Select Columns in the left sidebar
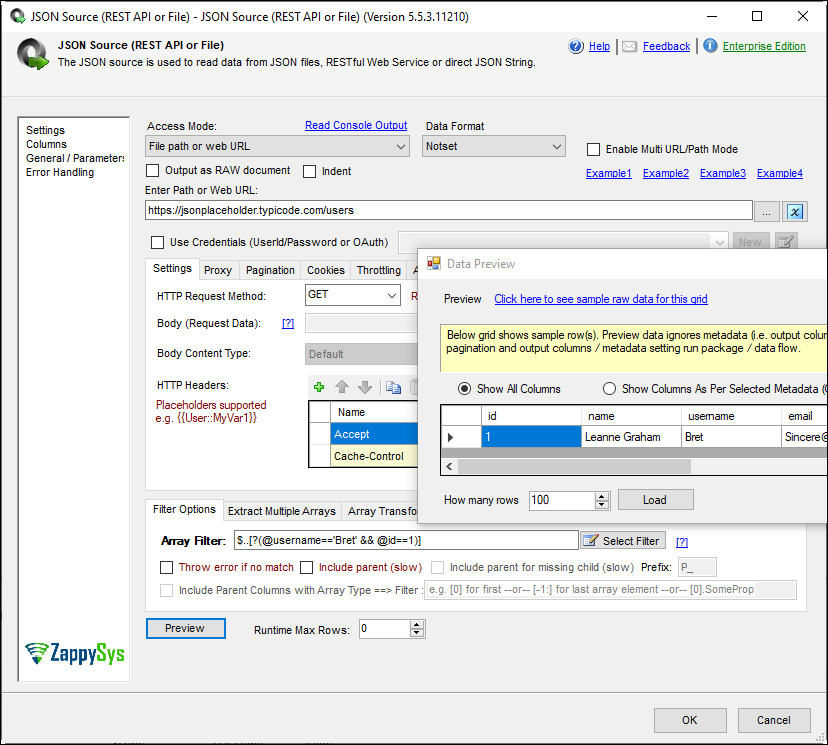828x745 pixels. [46, 144]
